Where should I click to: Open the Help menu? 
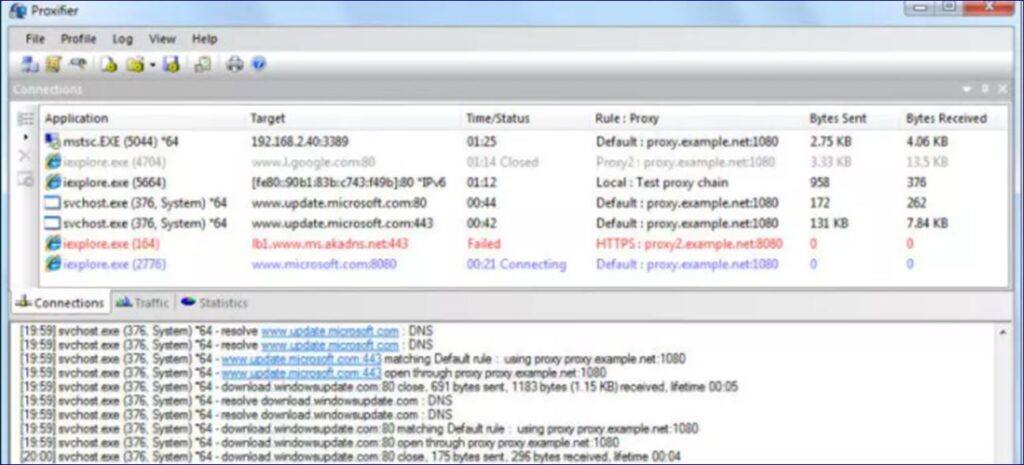click(204, 39)
